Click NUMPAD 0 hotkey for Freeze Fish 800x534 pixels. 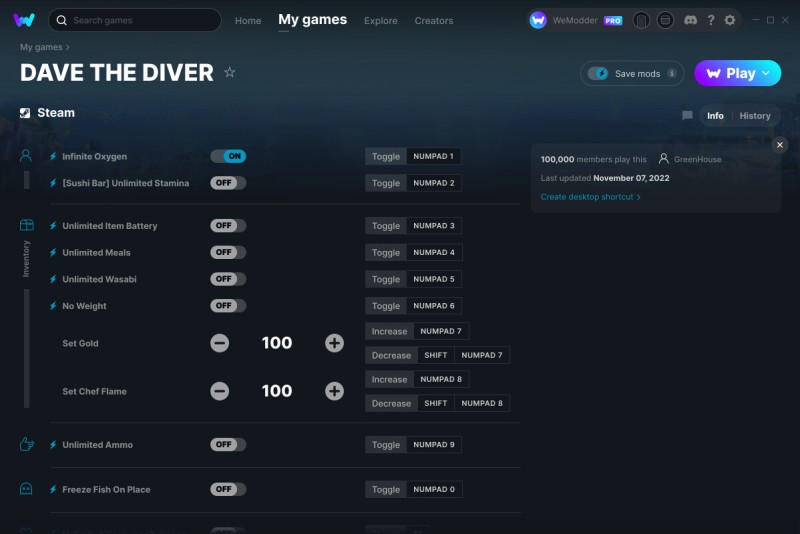coord(434,489)
